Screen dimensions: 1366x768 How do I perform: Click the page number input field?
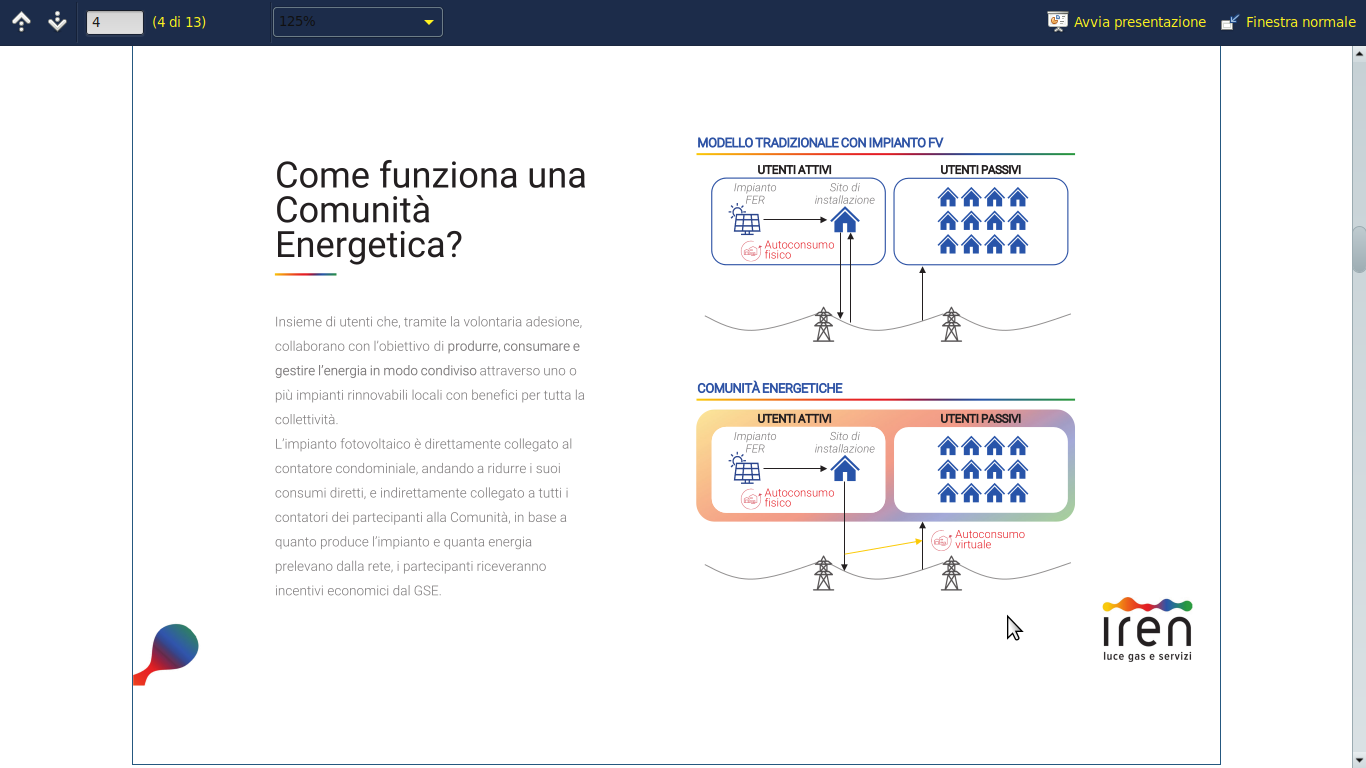pyautogui.click(x=115, y=22)
